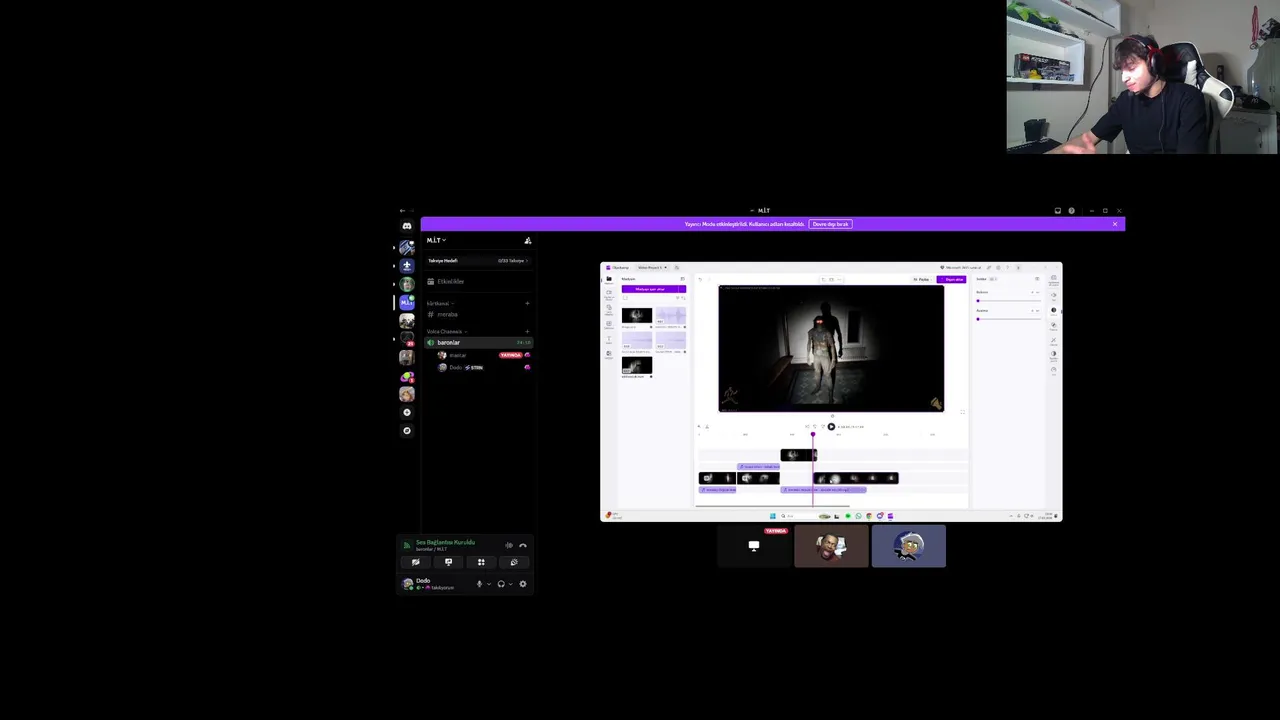
Task: Open Discord home direct messages icon
Action: coord(407,226)
